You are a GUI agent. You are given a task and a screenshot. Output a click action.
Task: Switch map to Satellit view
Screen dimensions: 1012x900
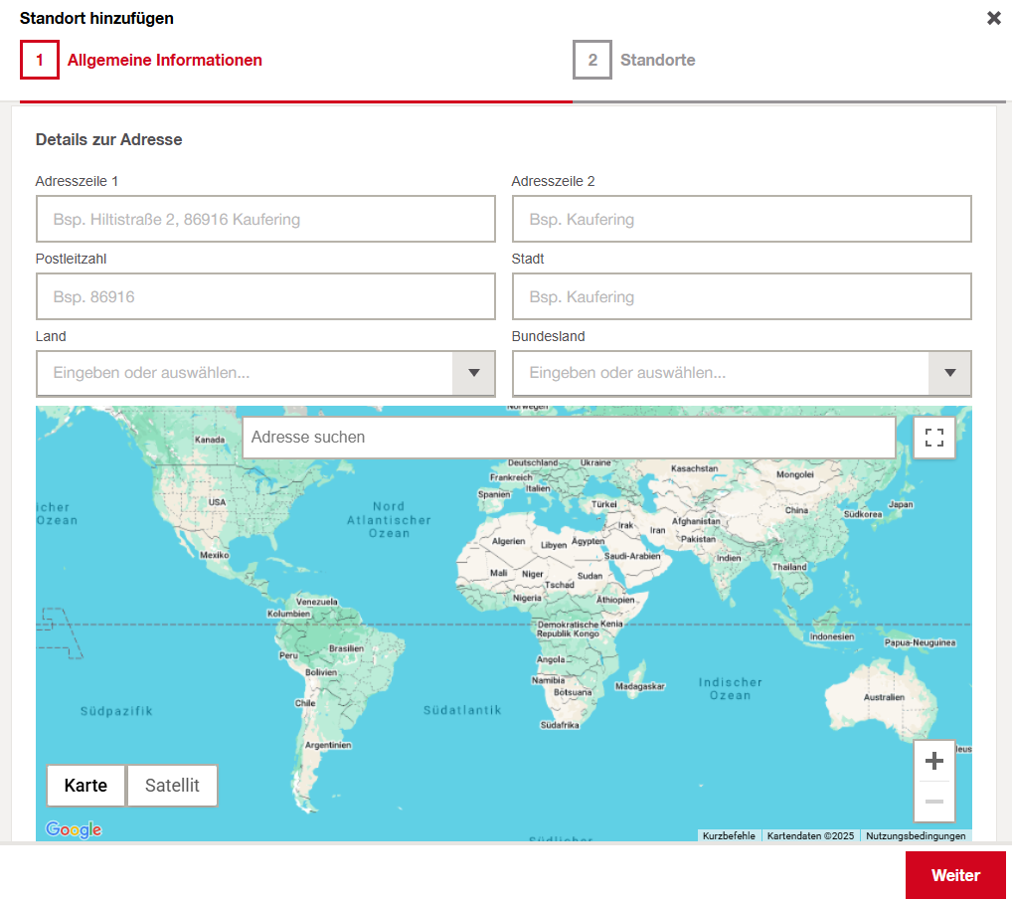[172, 785]
